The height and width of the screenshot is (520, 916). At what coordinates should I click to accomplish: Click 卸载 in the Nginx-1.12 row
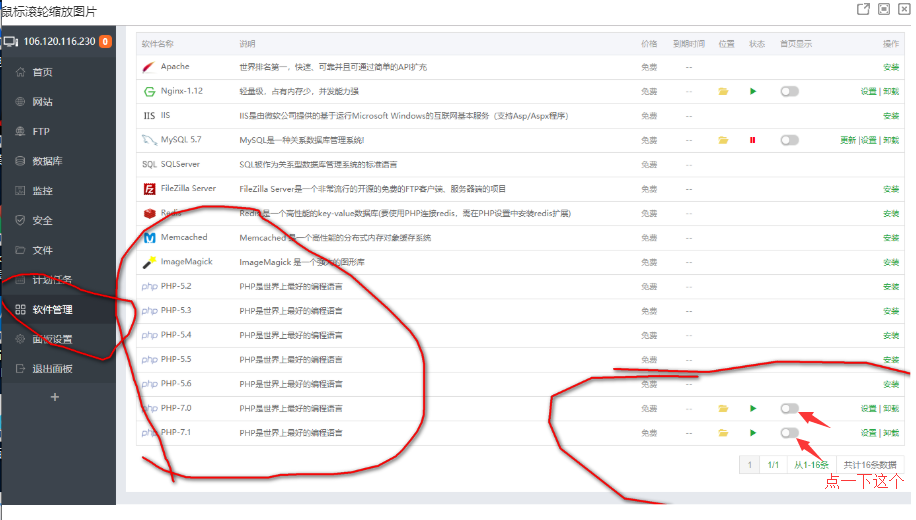pyautogui.click(x=891, y=92)
